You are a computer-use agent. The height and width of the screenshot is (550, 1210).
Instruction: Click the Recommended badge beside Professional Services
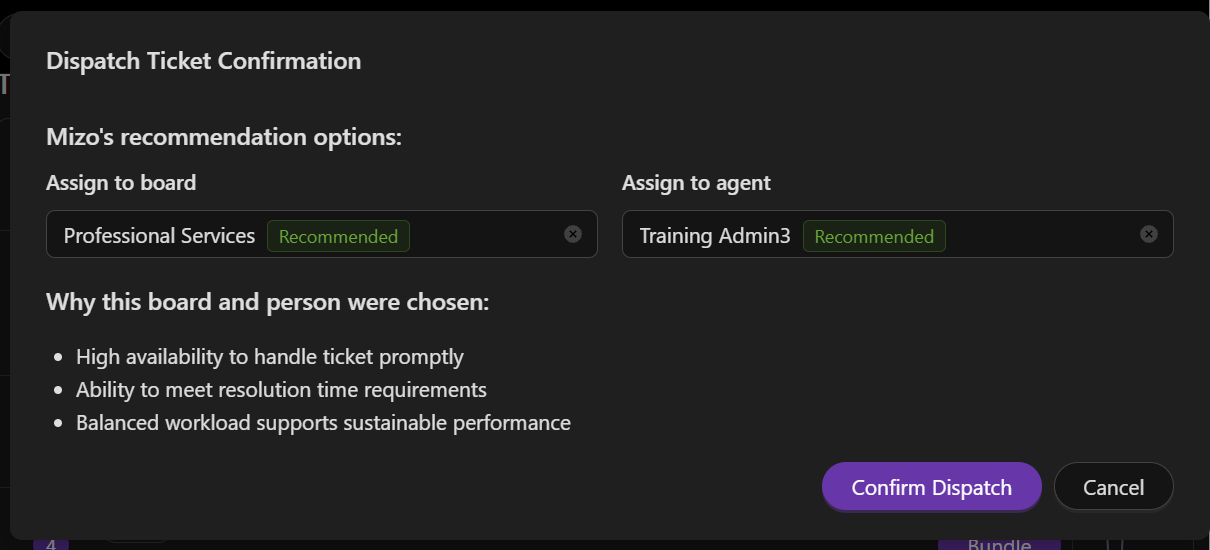pos(338,236)
